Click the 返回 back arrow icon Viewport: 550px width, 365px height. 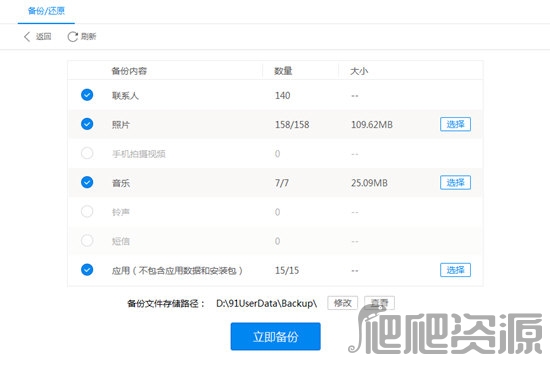tap(27, 36)
